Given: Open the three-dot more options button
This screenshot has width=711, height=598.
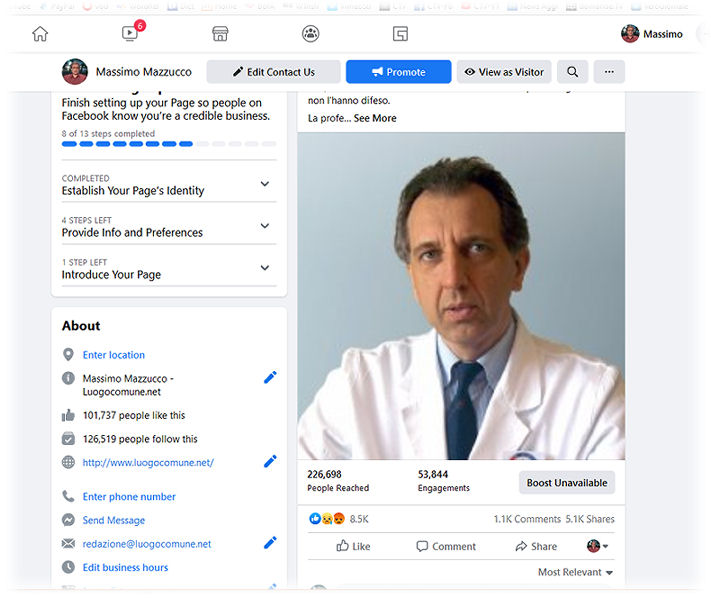Looking at the screenshot, I should pos(609,72).
